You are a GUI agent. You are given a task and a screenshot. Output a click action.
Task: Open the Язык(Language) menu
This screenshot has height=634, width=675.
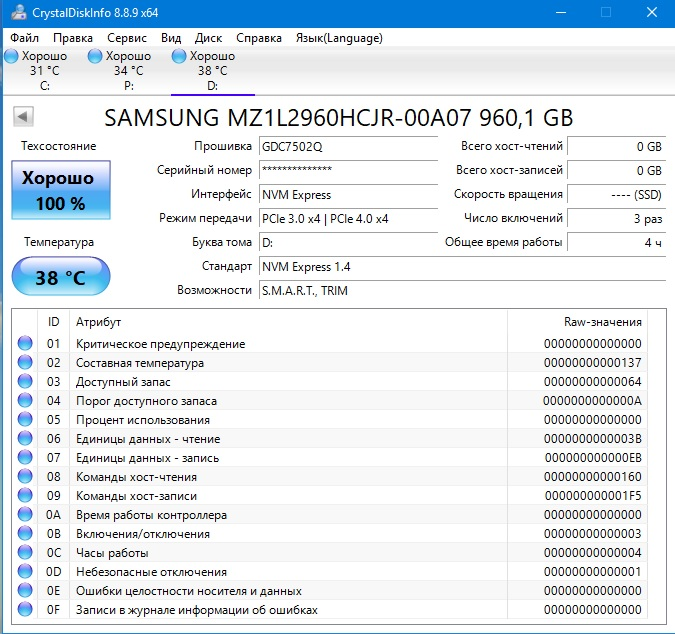[339, 38]
